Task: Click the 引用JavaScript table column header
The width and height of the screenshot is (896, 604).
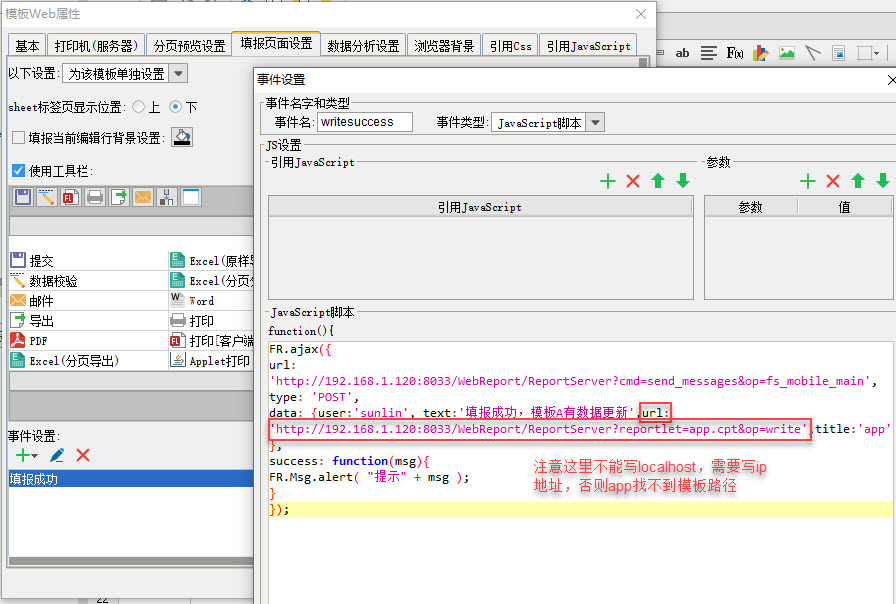Action: pos(480,207)
